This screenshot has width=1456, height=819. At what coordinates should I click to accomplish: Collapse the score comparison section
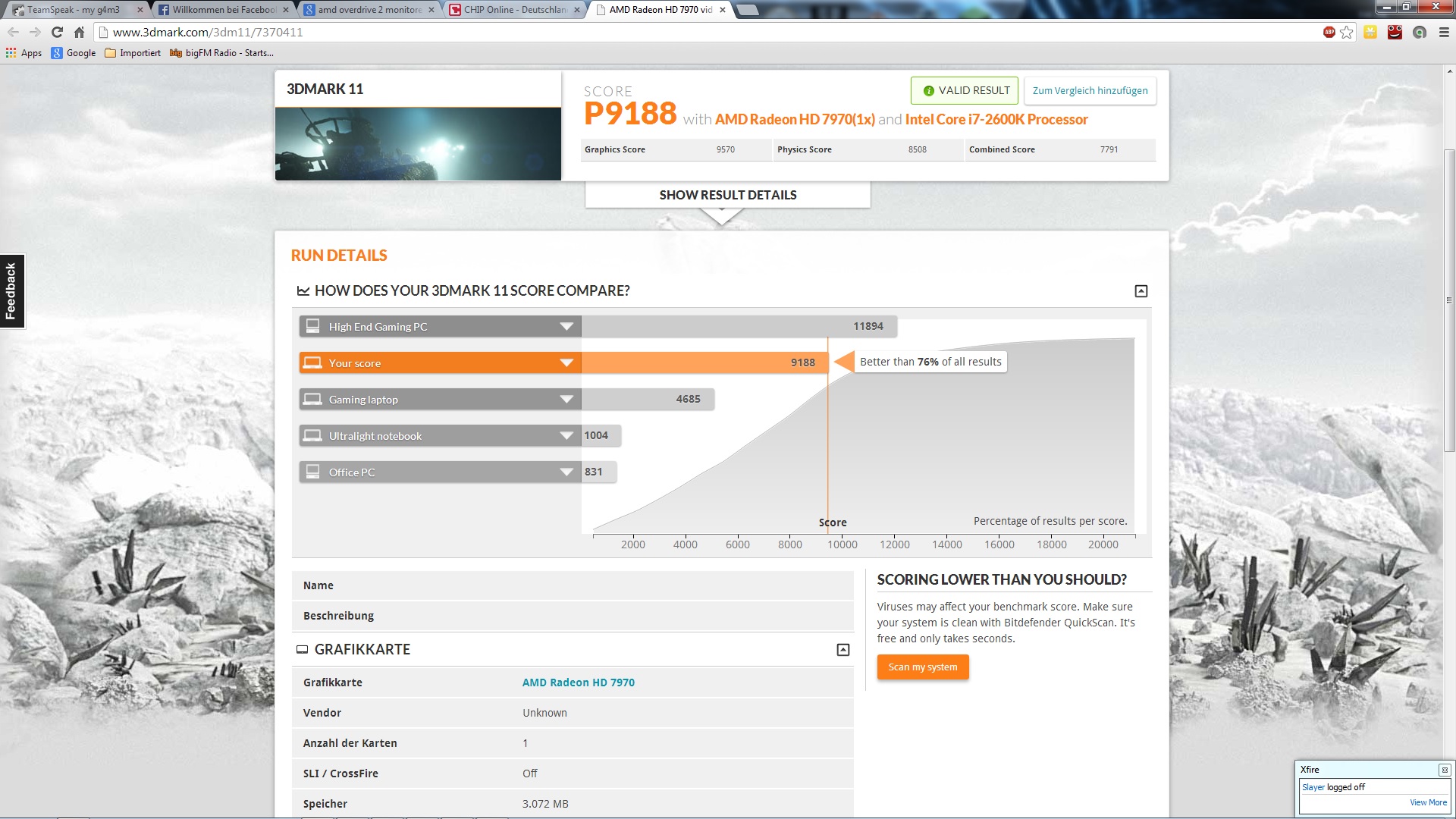(x=1141, y=291)
